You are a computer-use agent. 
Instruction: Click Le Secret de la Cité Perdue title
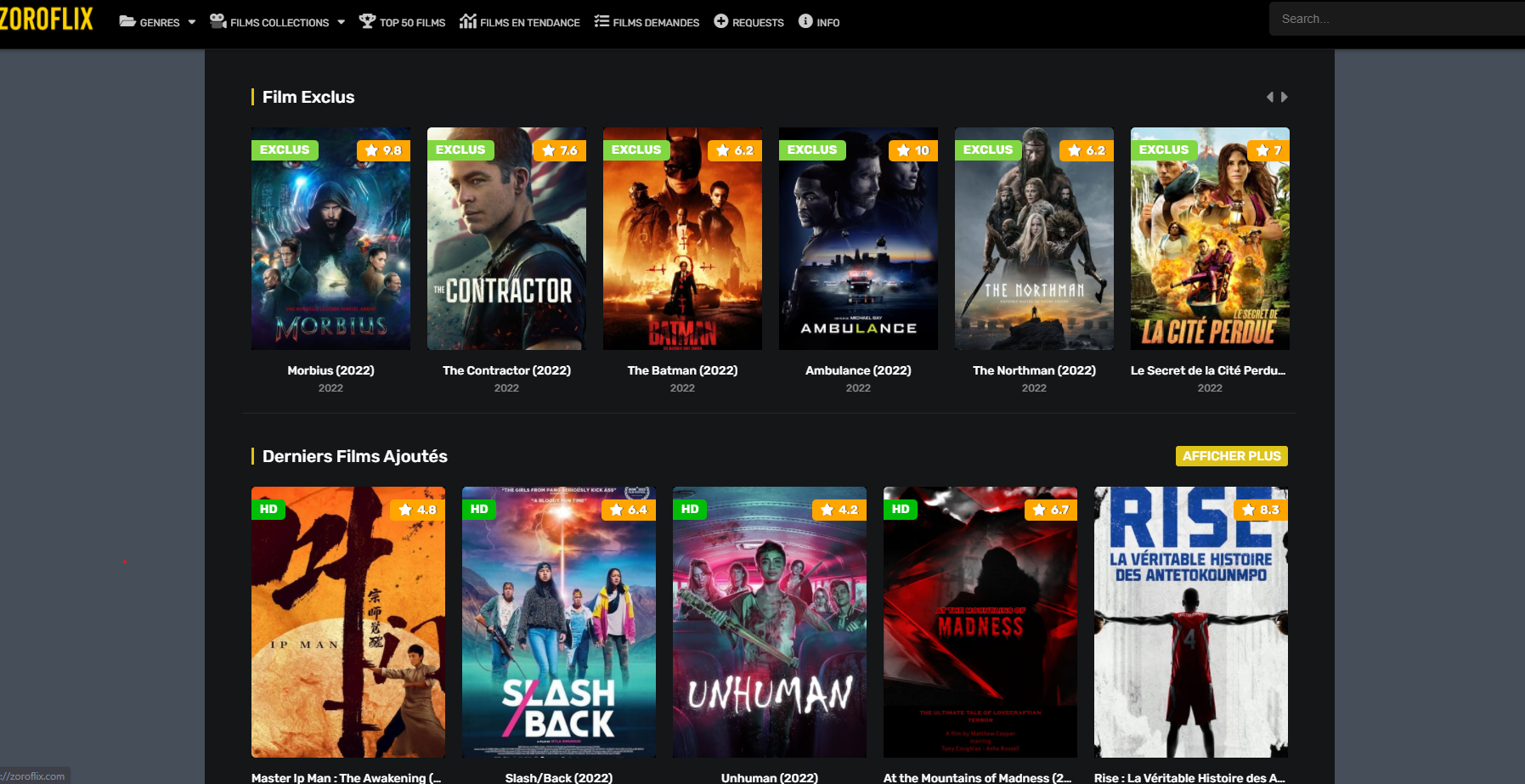tap(1208, 370)
